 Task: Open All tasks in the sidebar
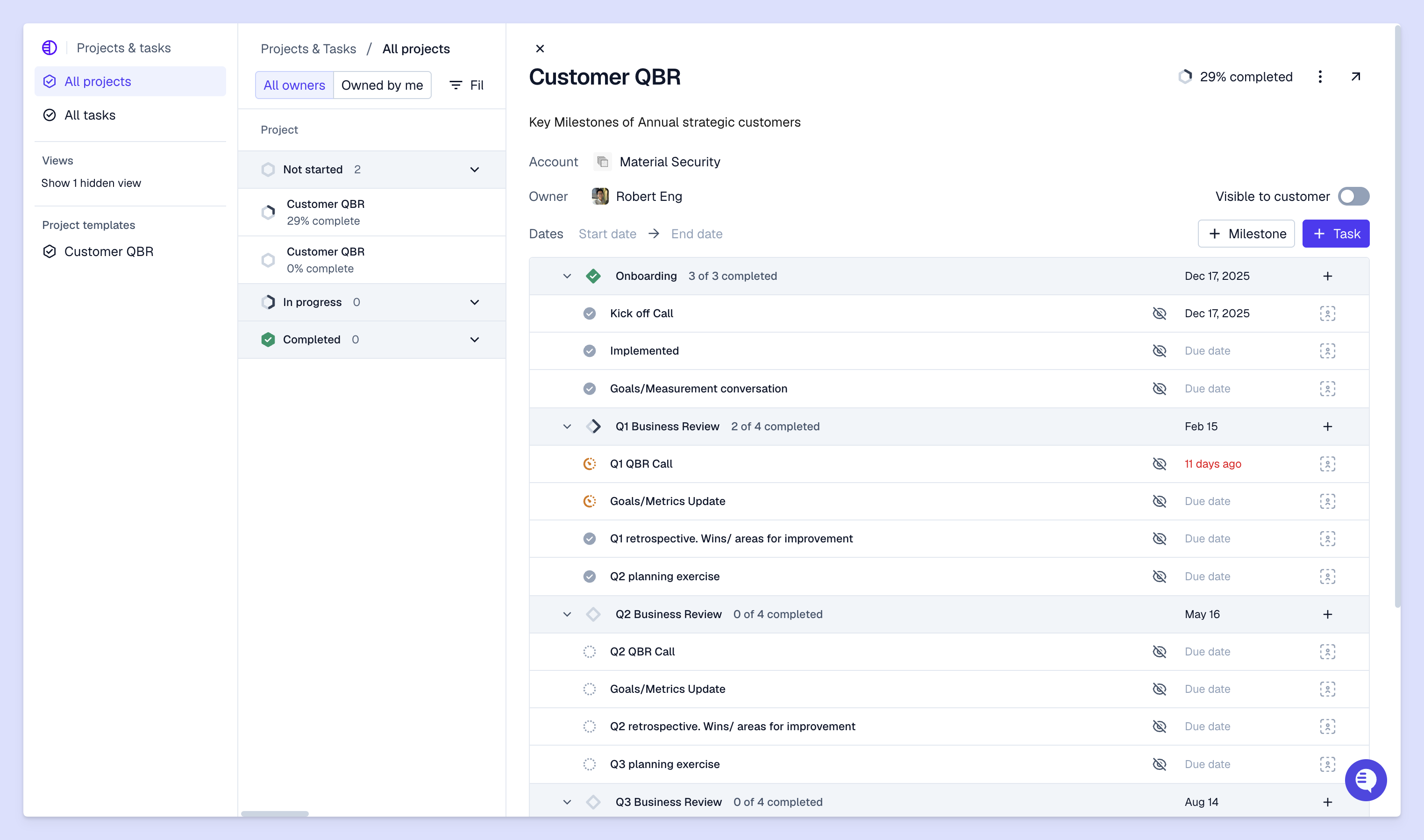[89, 115]
